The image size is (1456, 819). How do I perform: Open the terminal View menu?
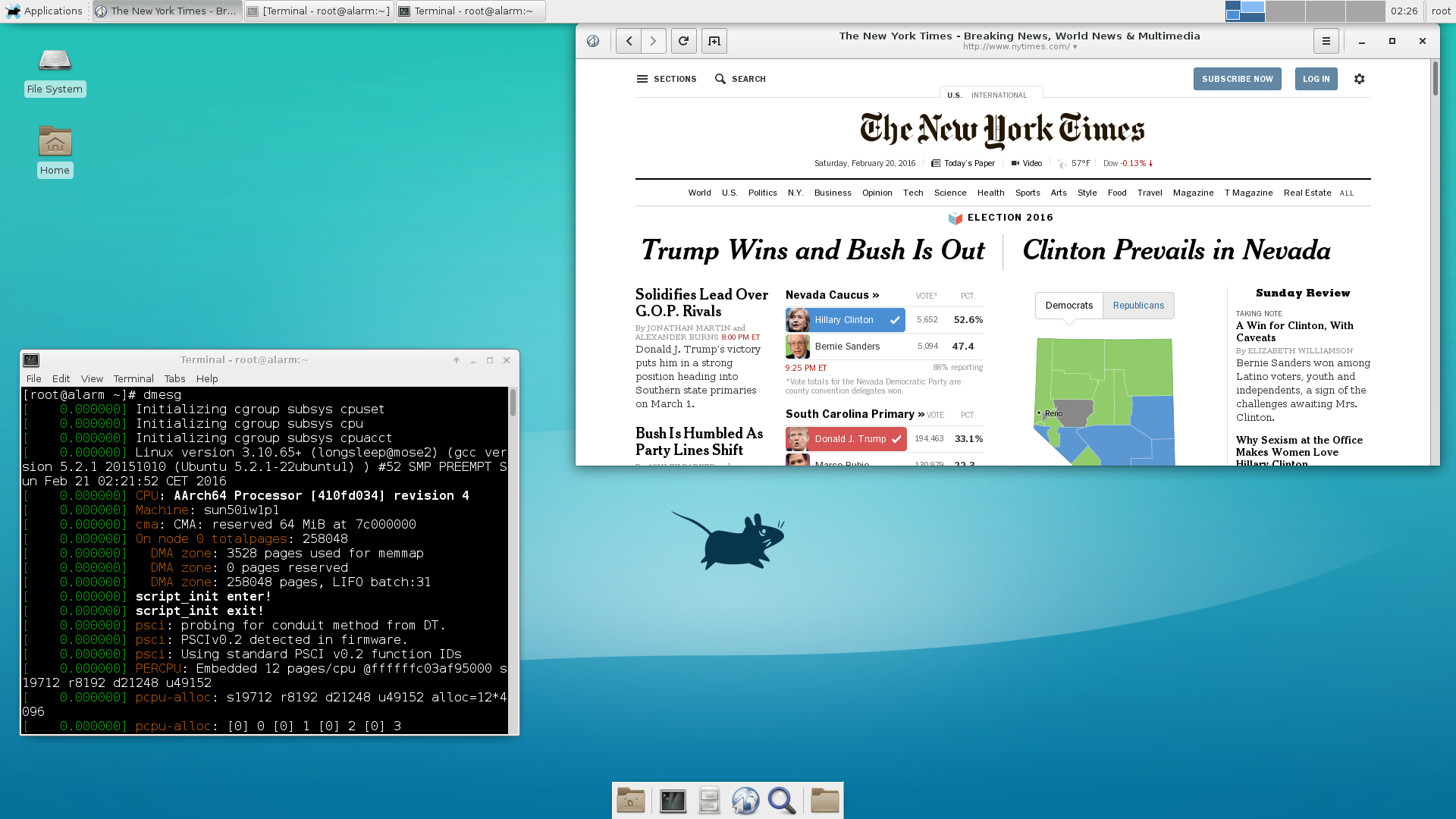[x=92, y=378]
